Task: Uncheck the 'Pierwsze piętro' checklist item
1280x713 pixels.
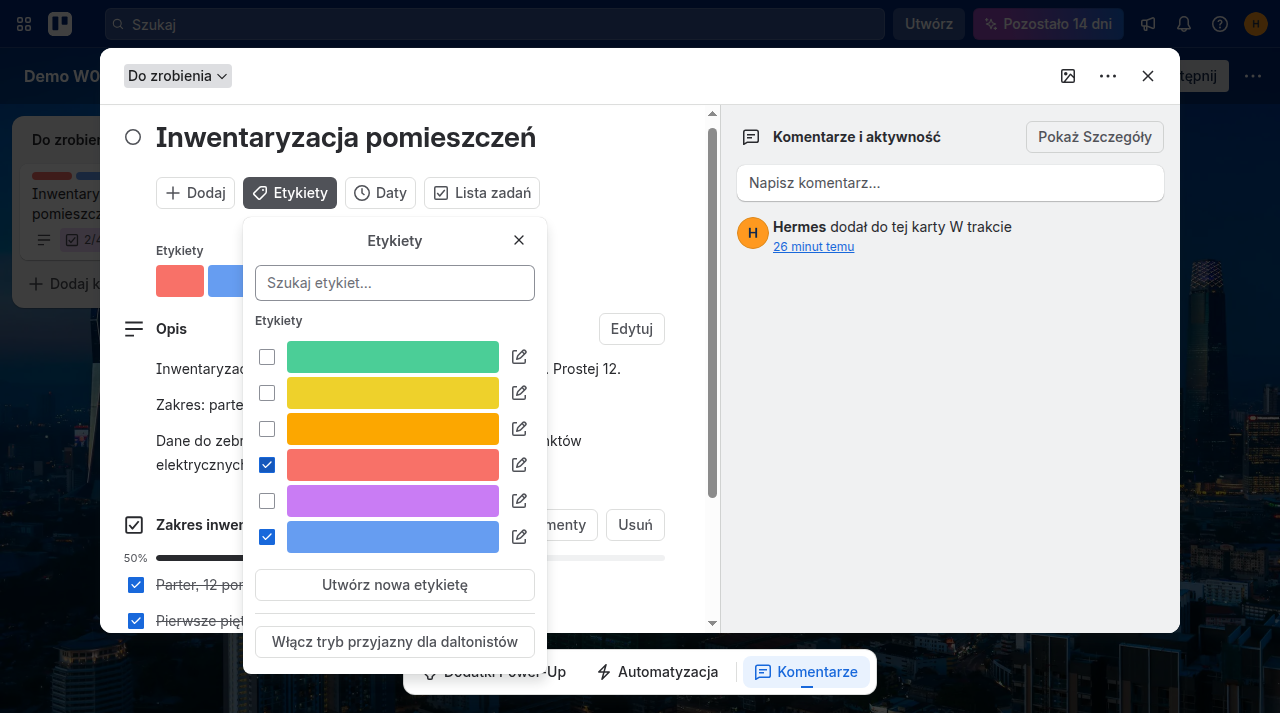Action: point(136,621)
